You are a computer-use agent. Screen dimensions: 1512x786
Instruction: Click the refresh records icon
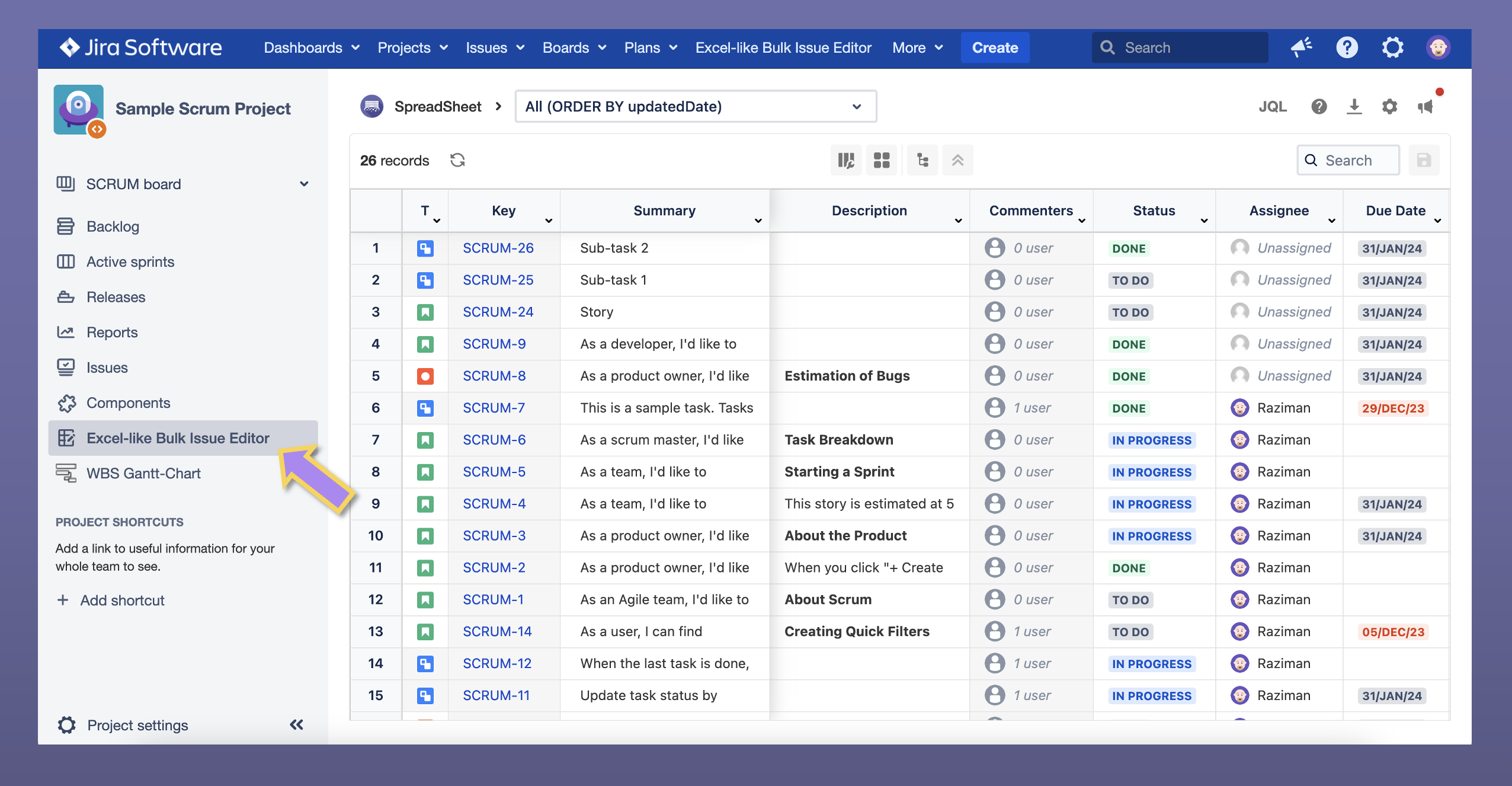tap(457, 160)
